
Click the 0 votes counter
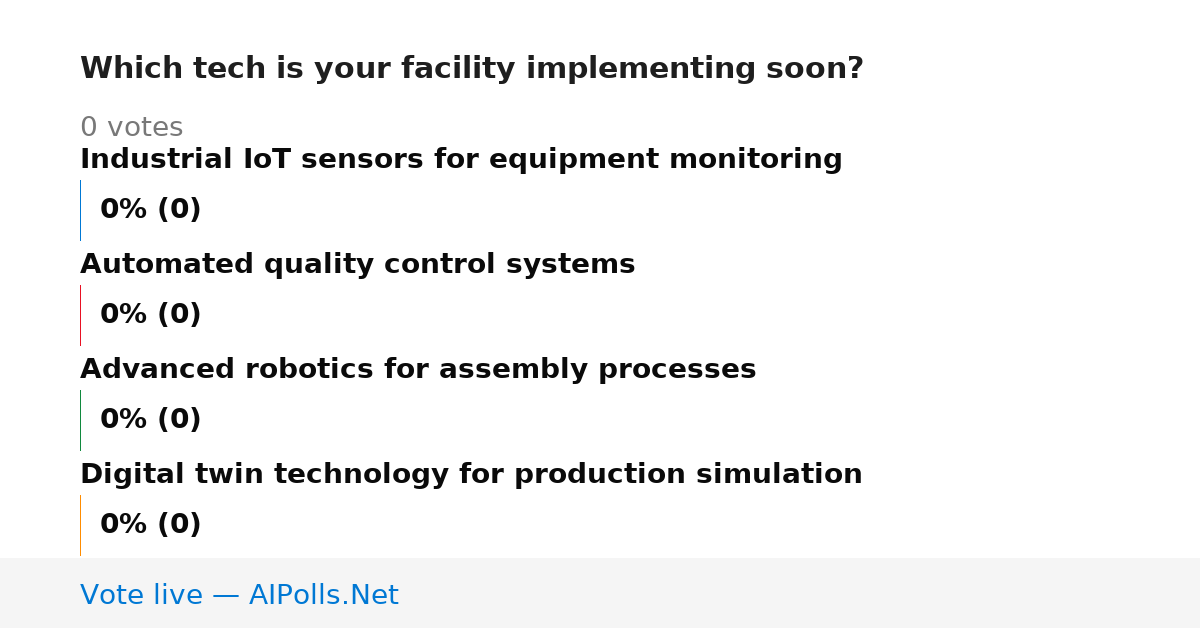(131, 128)
